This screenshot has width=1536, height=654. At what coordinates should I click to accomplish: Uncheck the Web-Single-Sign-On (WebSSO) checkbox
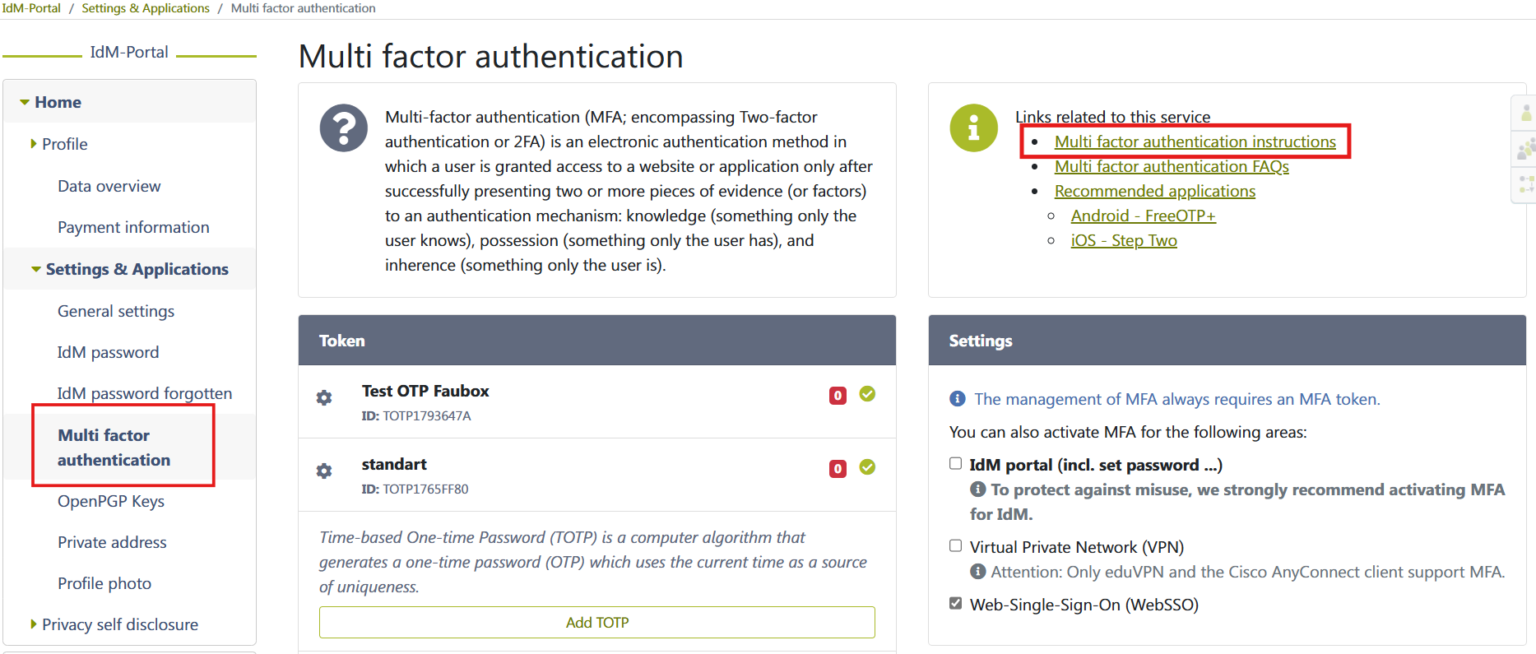click(x=956, y=603)
